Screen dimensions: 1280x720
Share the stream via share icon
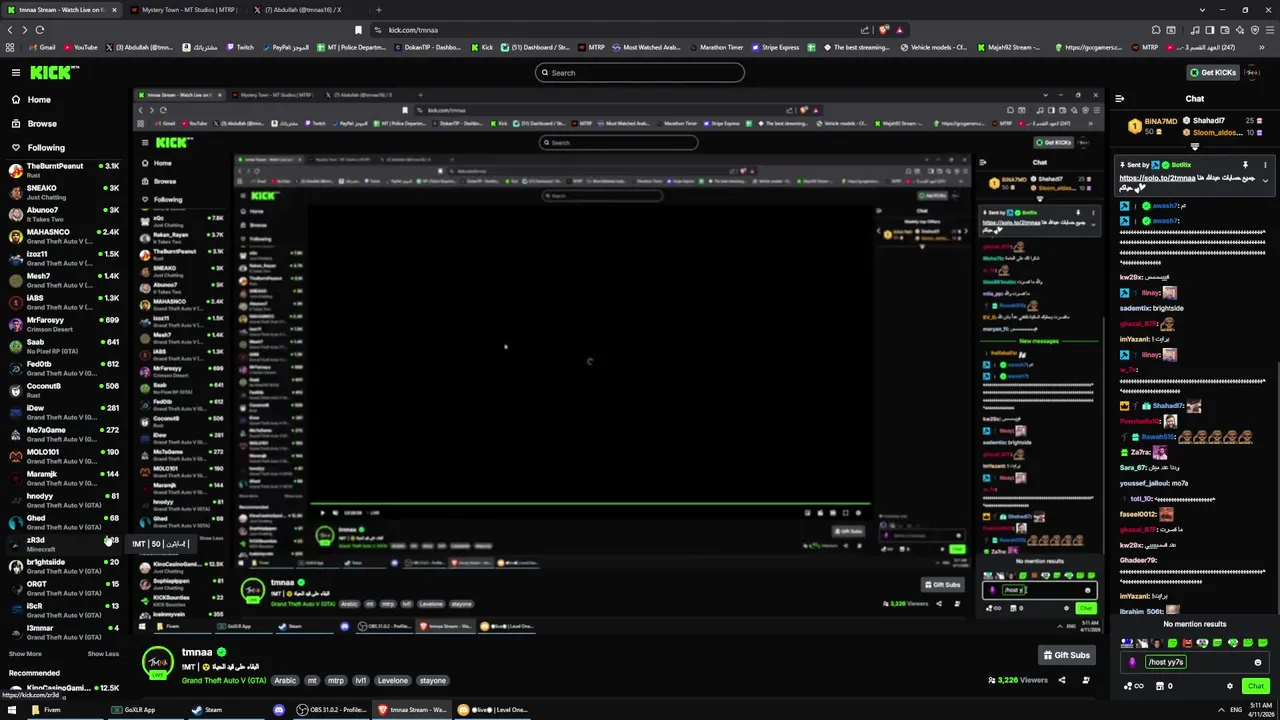[1062, 680]
